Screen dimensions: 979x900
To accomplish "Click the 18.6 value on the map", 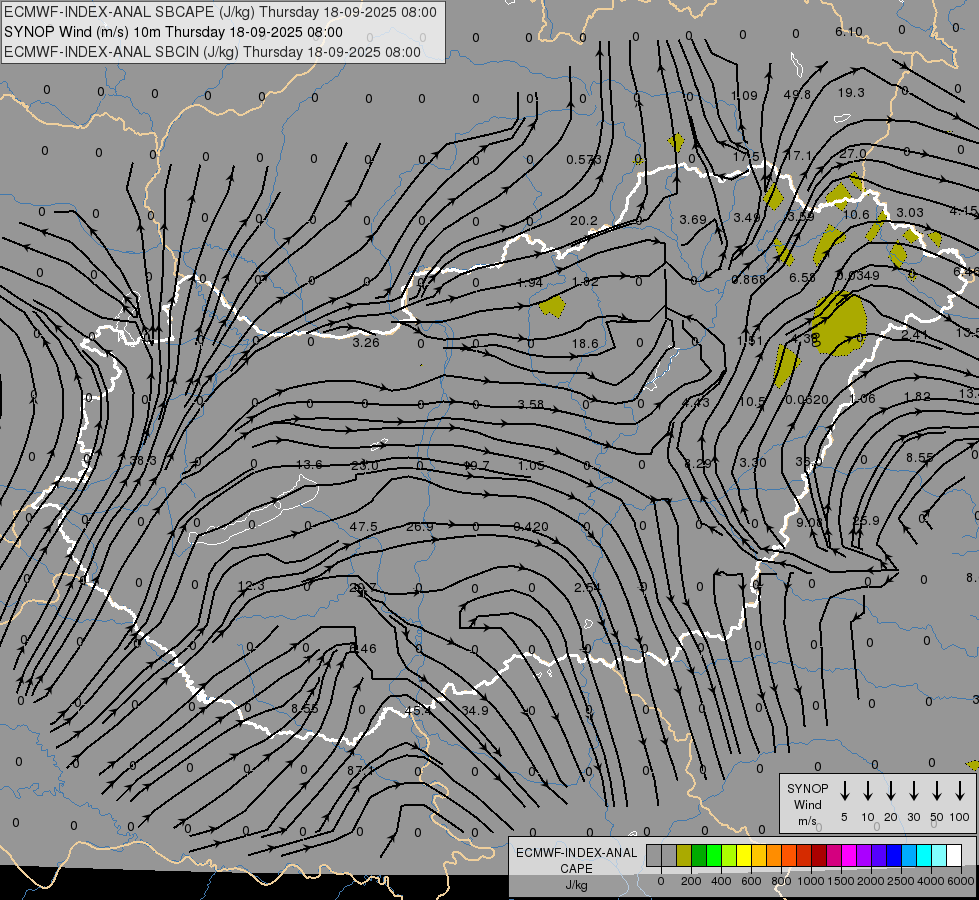I will click(x=585, y=344).
